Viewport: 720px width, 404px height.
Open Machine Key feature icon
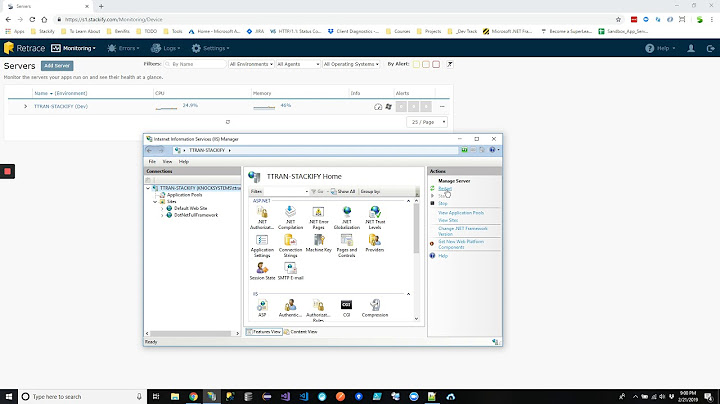318,243
